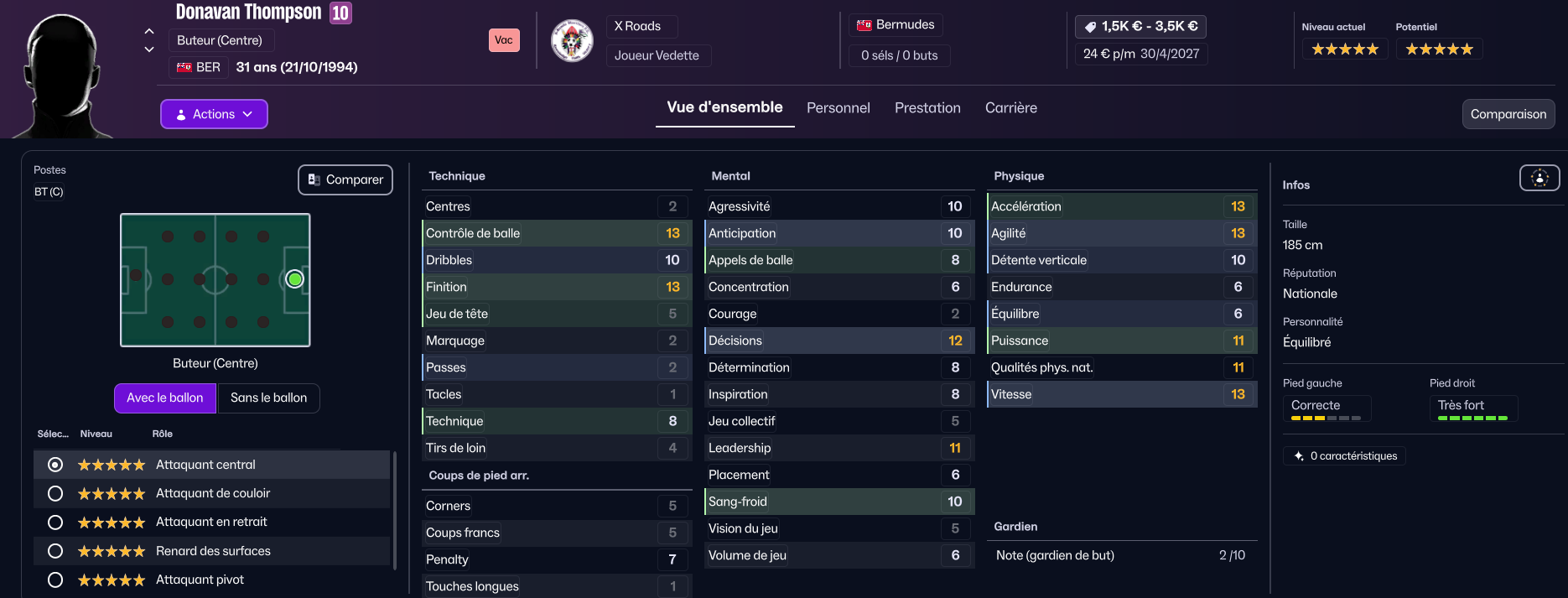Viewport: 1568px width, 598px height.
Task: Click the X Roads club badge
Action: pyautogui.click(x=572, y=40)
